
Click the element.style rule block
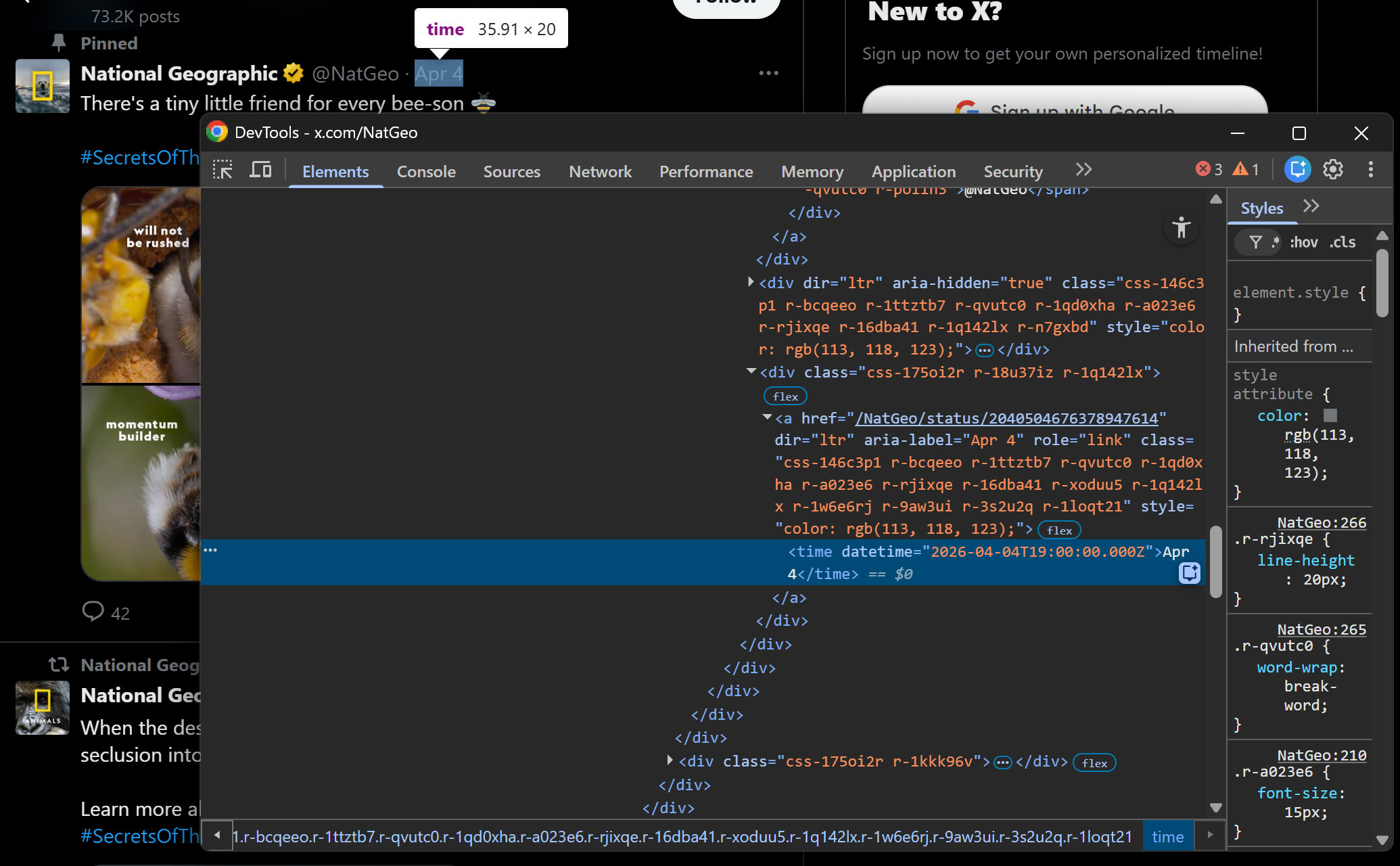pyautogui.click(x=1299, y=303)
